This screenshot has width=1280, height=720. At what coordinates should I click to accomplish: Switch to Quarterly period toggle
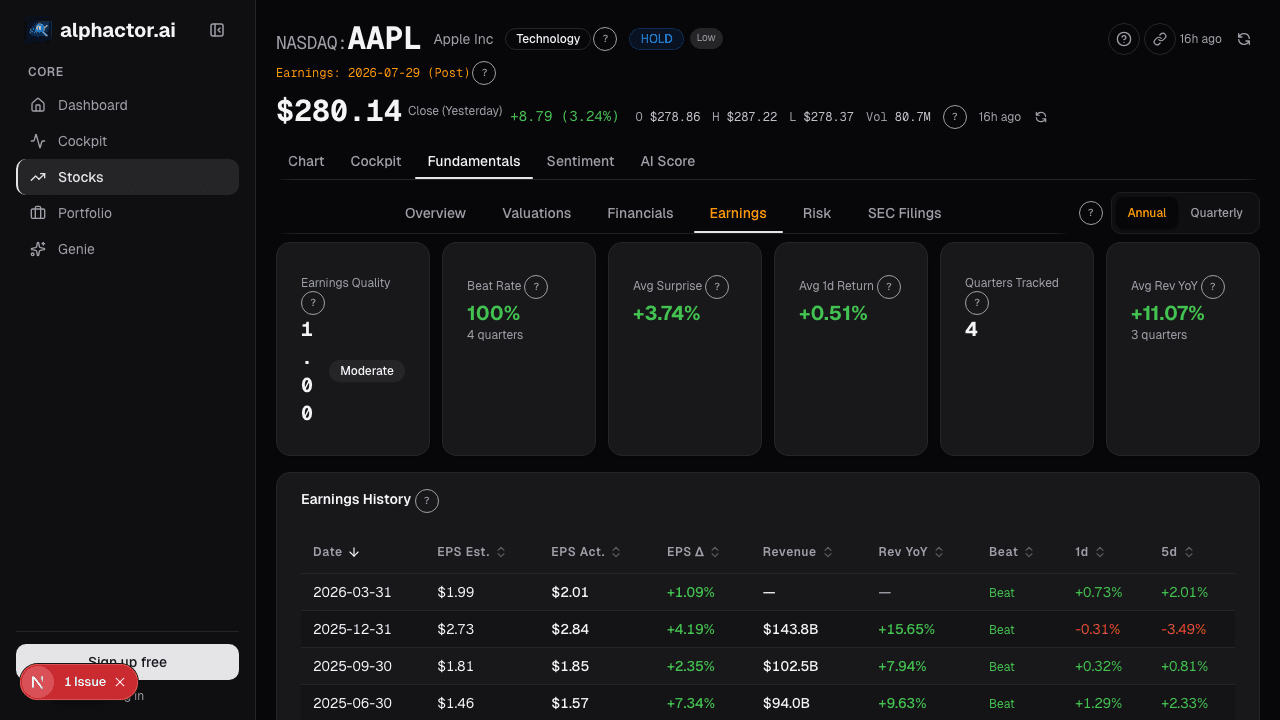tap(1217, 213)
